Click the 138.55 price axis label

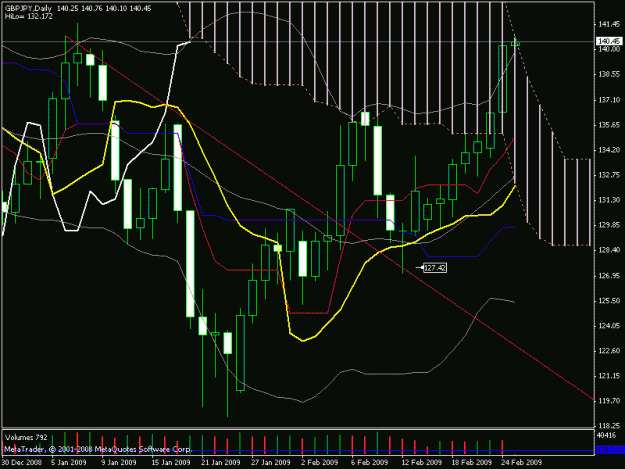609,75
